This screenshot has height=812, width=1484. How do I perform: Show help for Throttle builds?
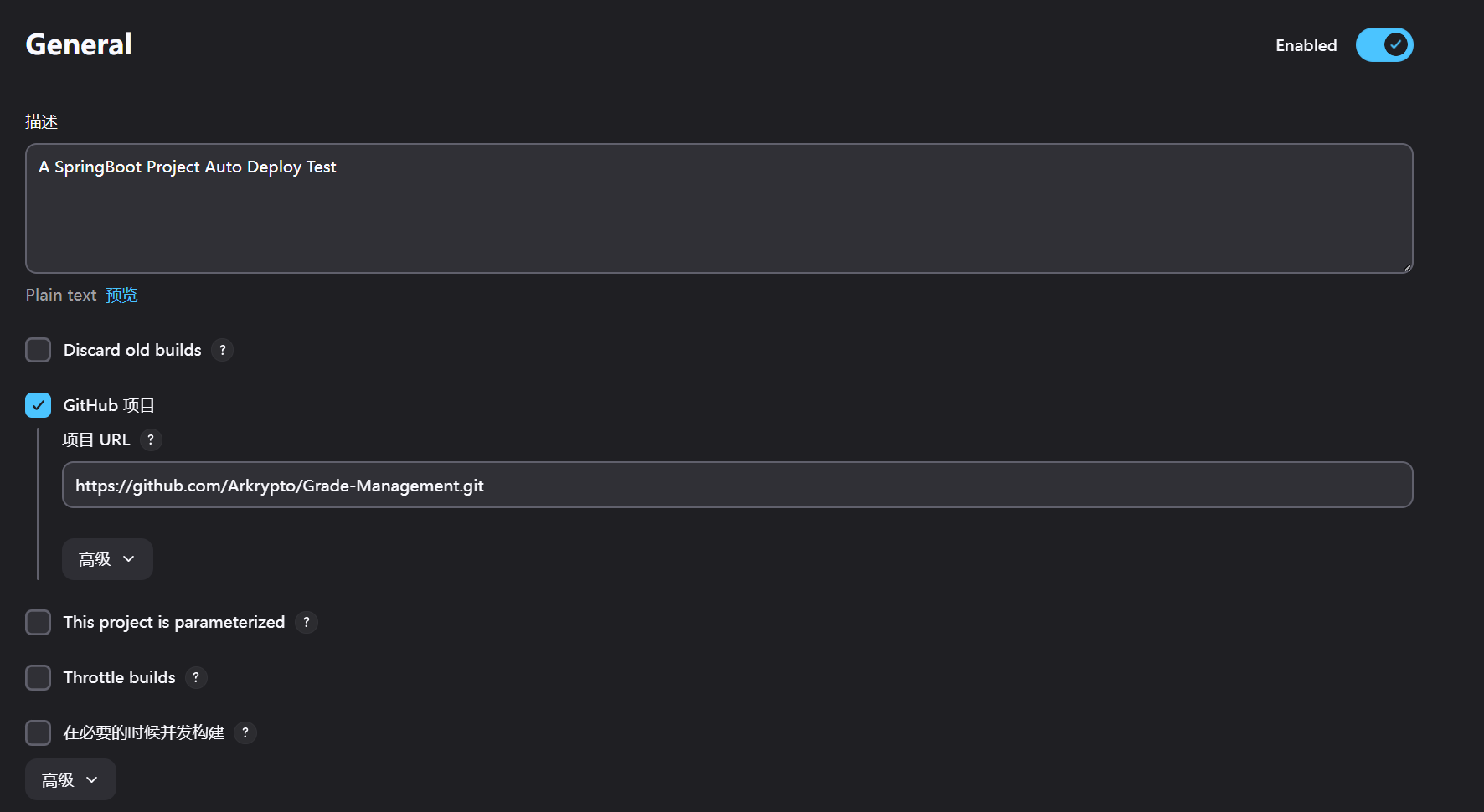196,677
